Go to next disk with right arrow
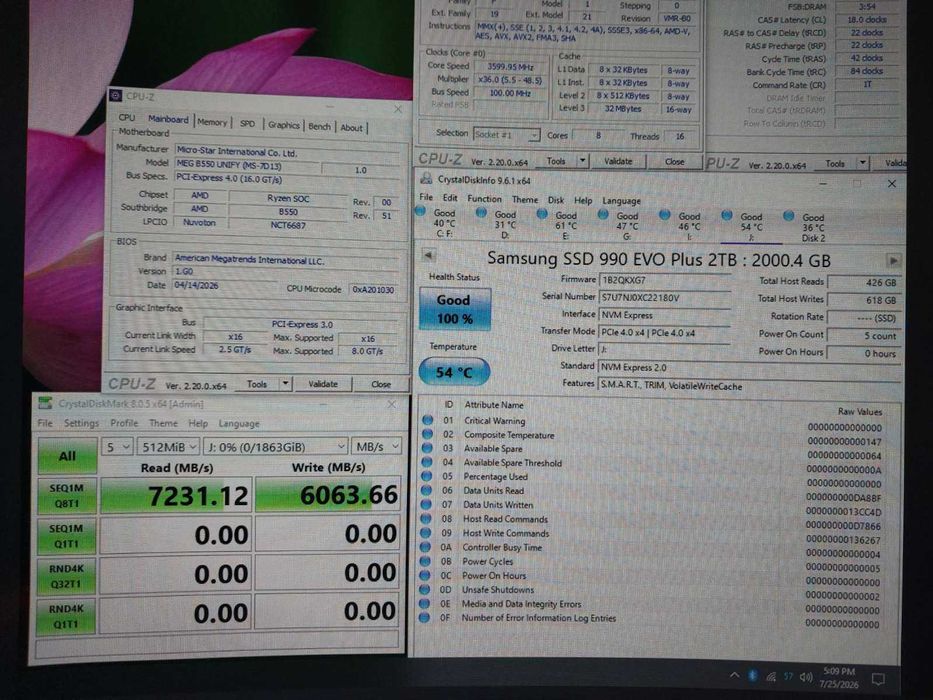The height and width of the screenshot is (700, 933). [x=893, y=261]
